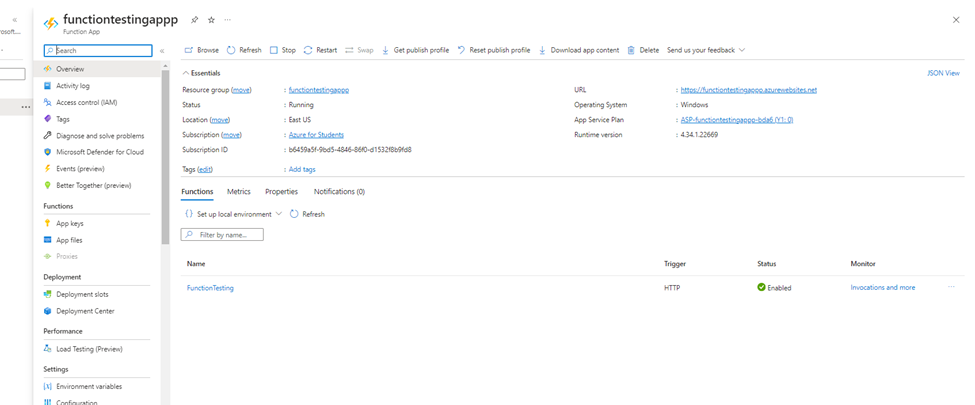Open Tags sidebar item
The image size is (975, 405).
(63, 119)
